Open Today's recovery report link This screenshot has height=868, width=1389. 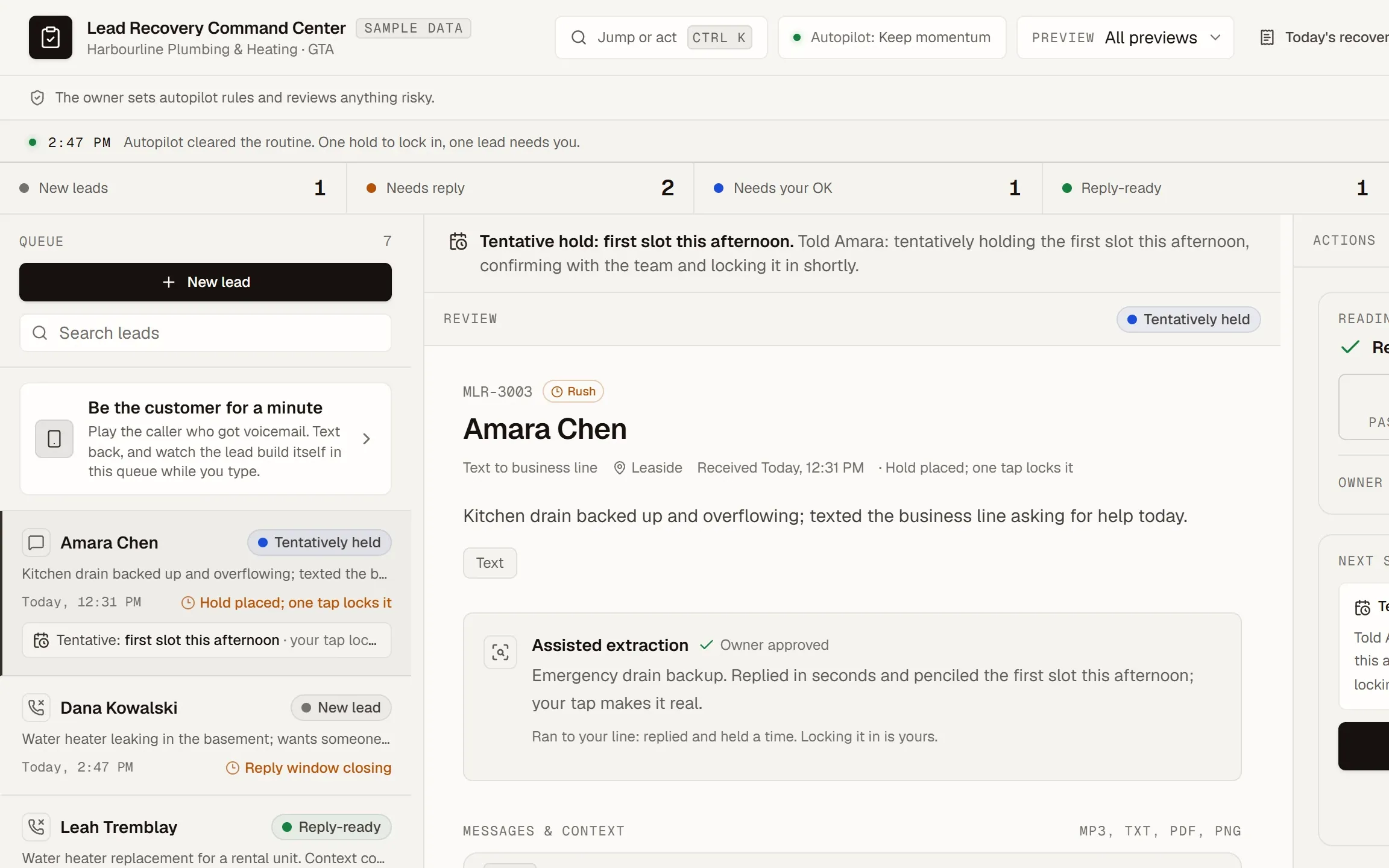click(1324, 37)
